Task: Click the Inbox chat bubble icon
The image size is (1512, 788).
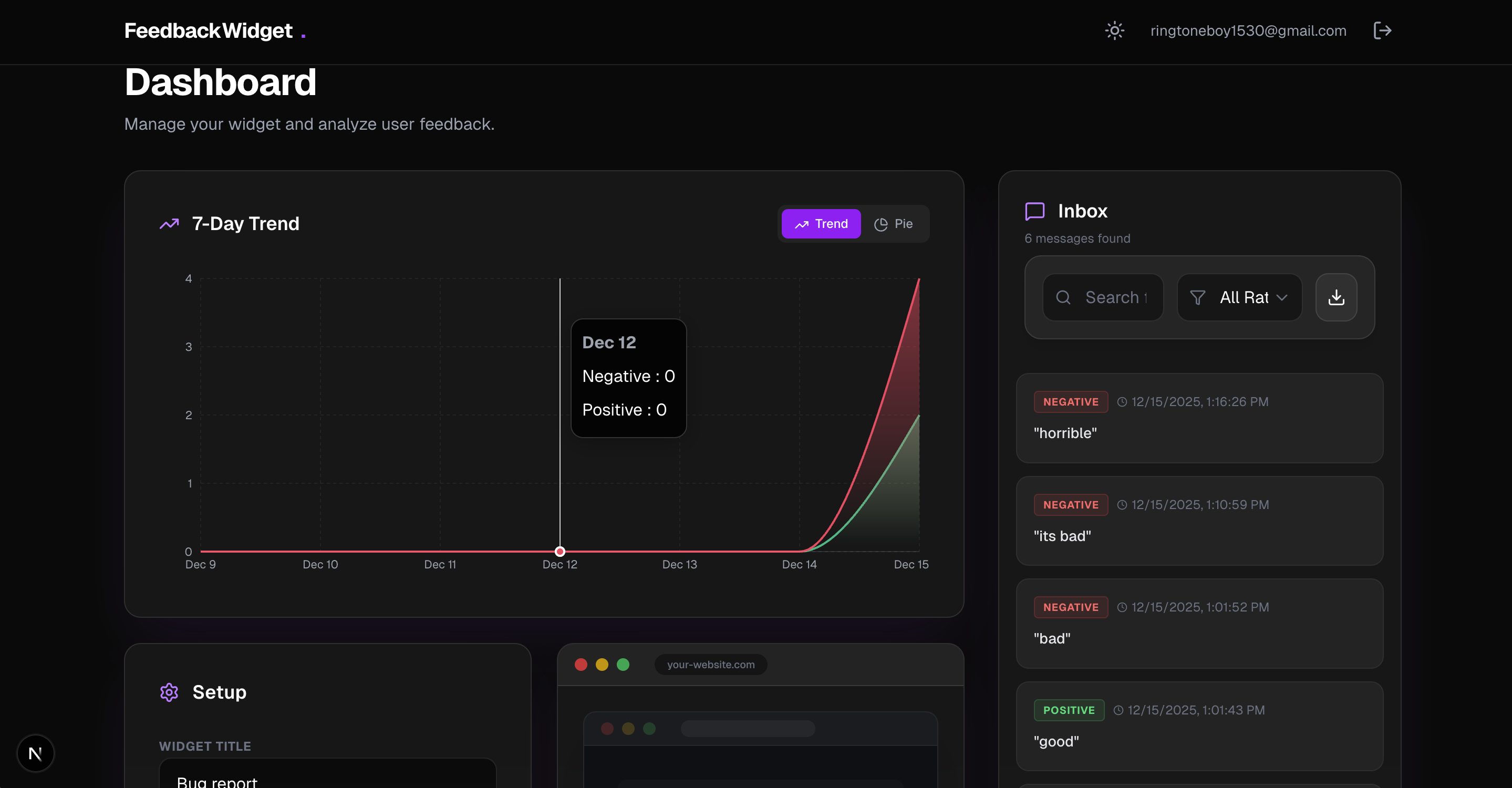Action: [1034, 211]
